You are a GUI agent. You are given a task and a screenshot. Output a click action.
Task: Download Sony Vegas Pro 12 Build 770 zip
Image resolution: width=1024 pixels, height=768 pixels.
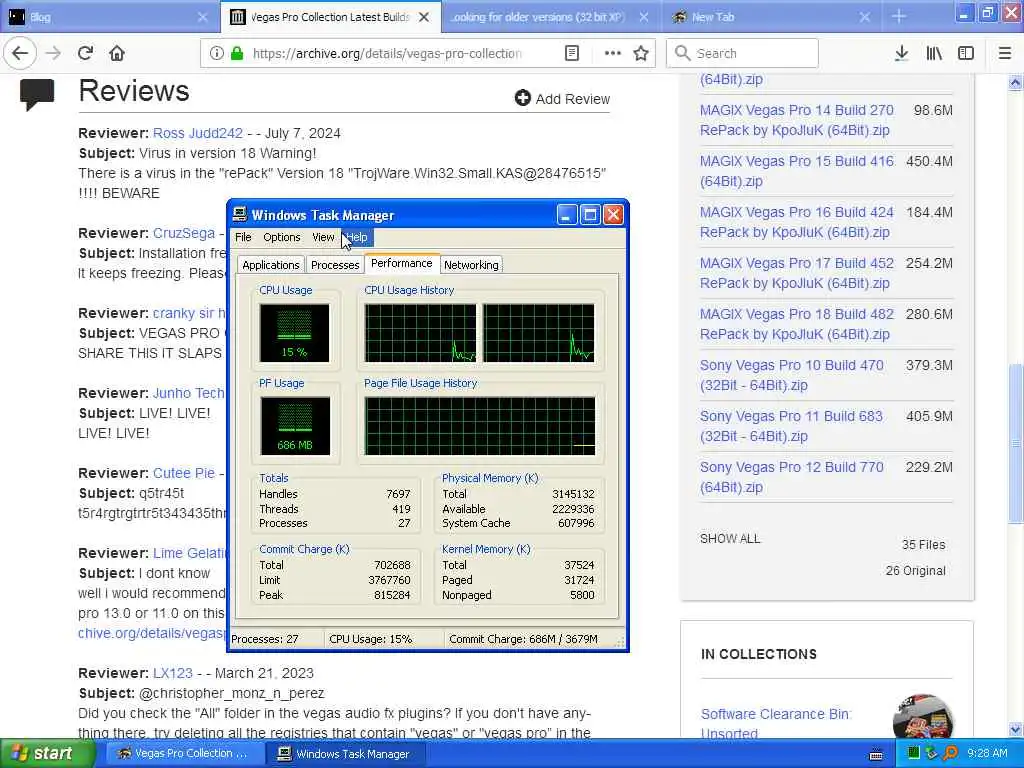pyautogui.click(x=792, y=477)
